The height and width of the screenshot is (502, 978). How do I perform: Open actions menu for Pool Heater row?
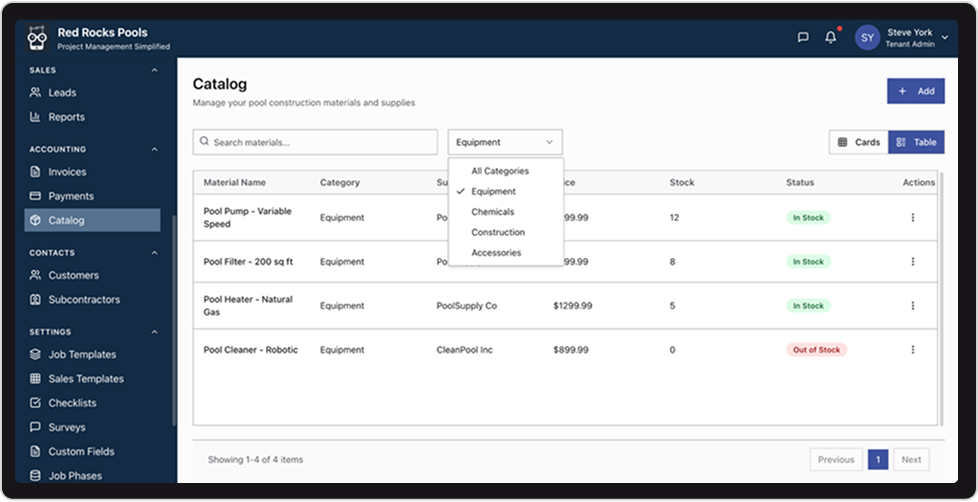point(912,306)
